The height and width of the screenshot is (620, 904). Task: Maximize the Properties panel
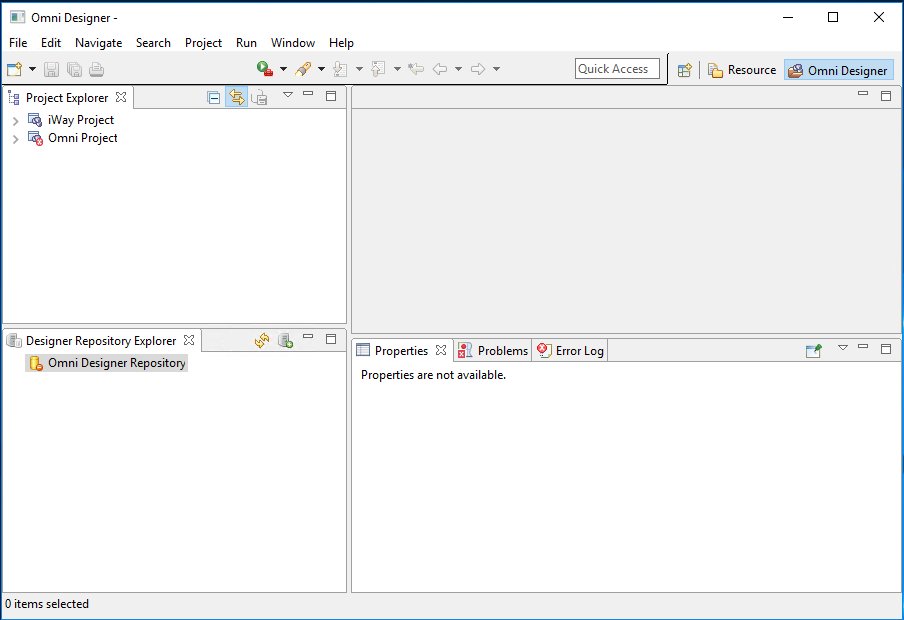886,349
